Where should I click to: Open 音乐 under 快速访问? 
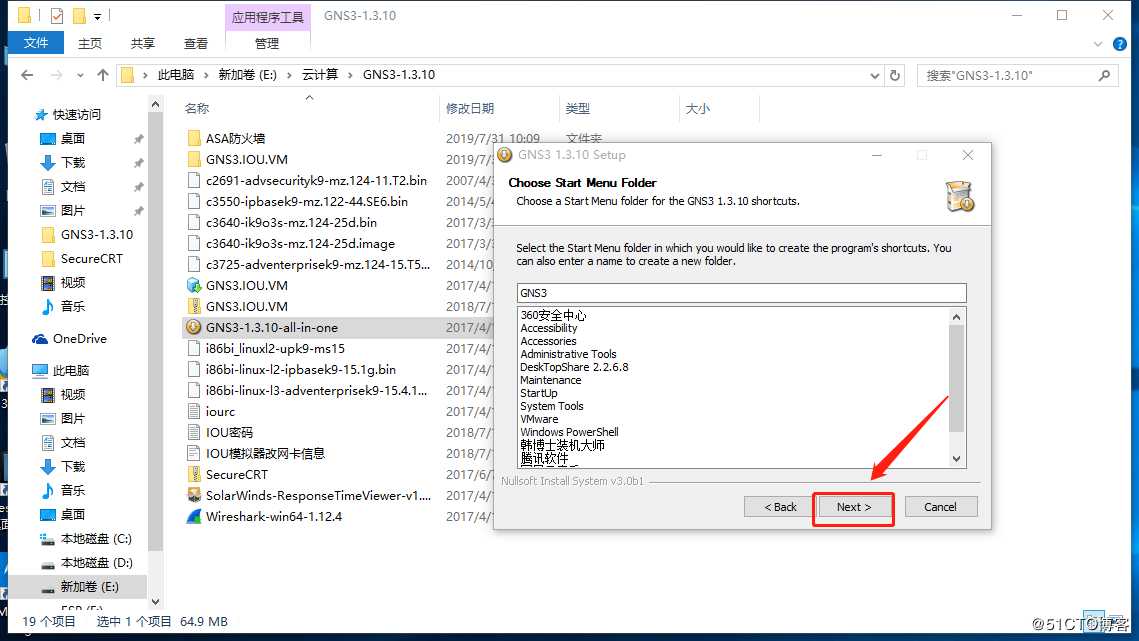(x=73, y=307)
